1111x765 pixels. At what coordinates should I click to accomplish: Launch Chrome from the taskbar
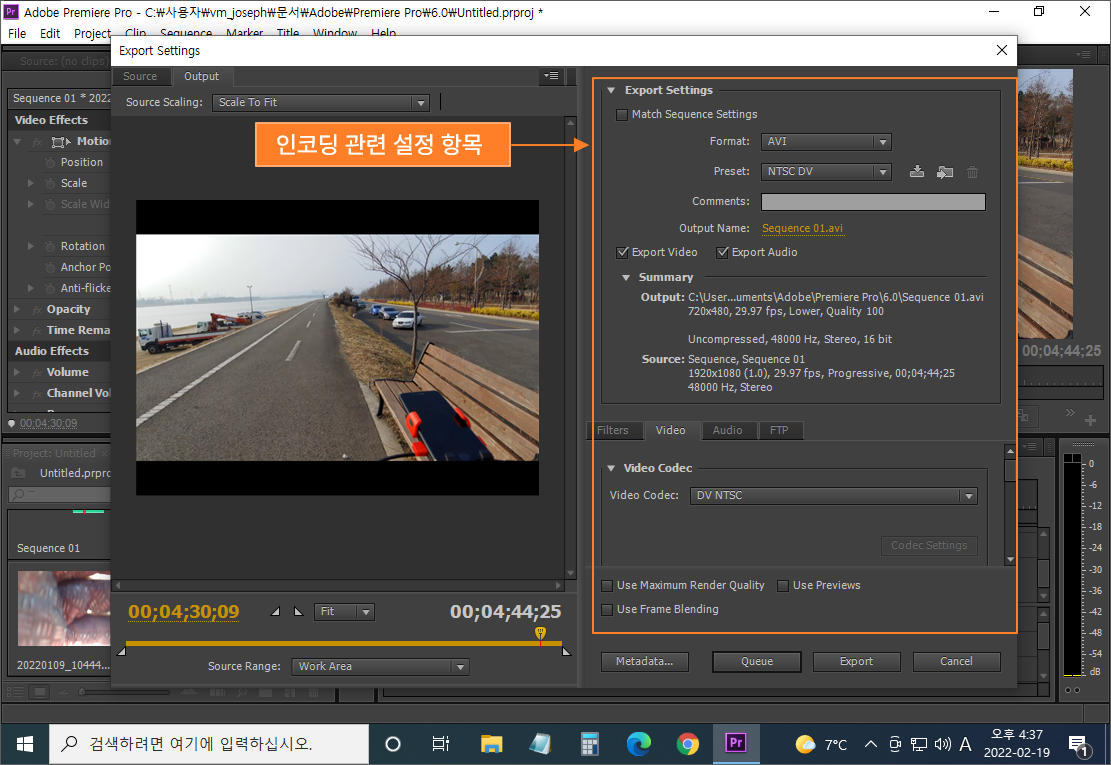pyautogui.click(x=687, y=743)
